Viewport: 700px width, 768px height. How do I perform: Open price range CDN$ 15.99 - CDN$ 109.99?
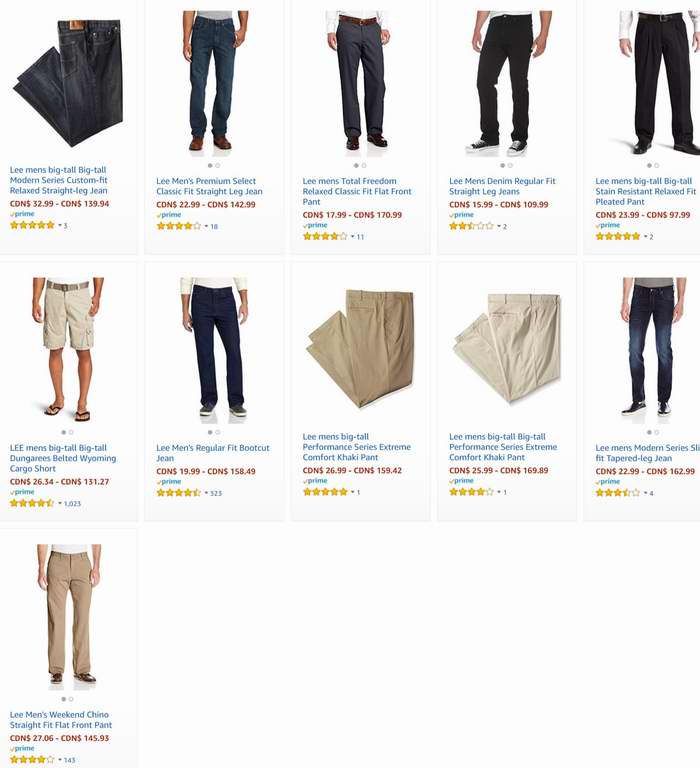(x=499, y=205)
